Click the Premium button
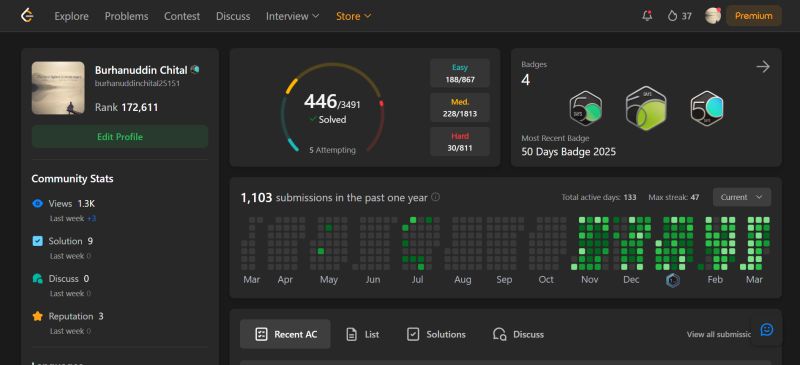This screenshot has width=800, height=365. (x=754, y=16)
